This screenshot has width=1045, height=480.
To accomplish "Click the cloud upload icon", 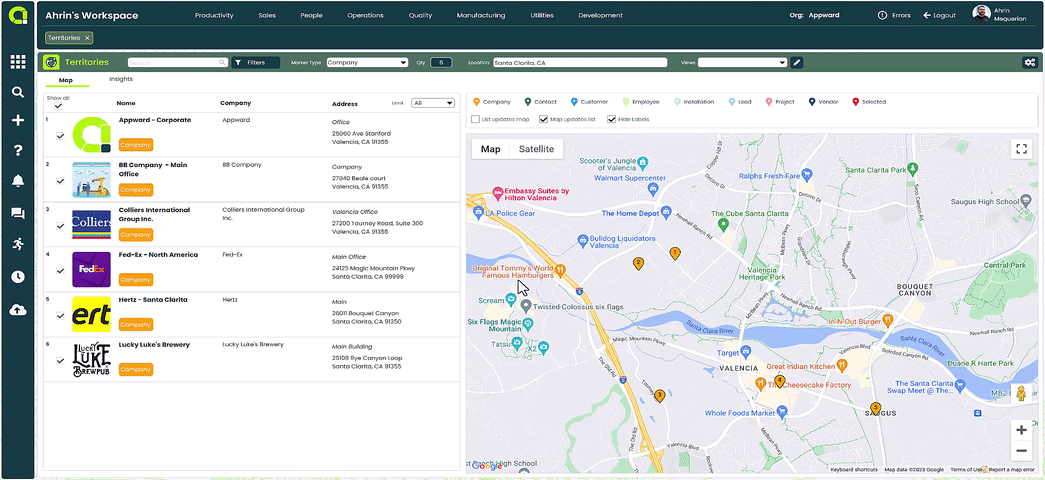I will [18, 309].
